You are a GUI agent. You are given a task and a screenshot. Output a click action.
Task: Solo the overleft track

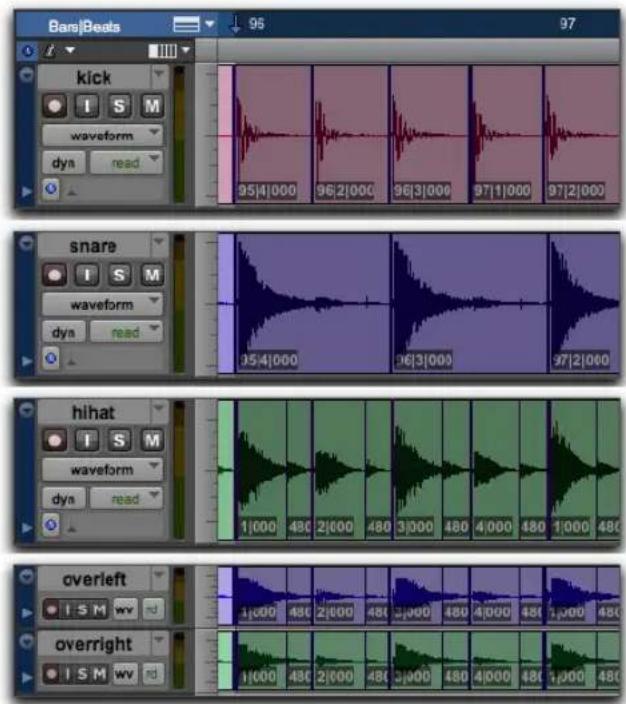coord(83,610)
